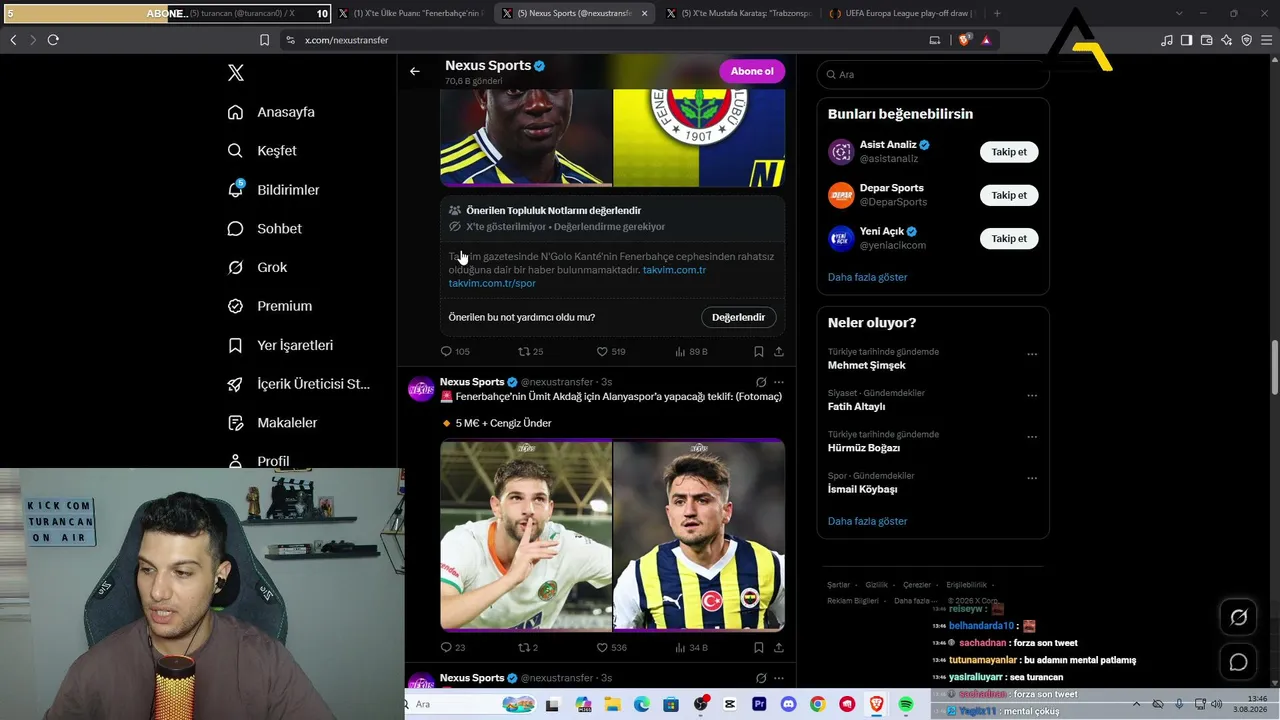
Task: Follow Depar Sports with Takip et
Action: click(x=1009, y=195)
